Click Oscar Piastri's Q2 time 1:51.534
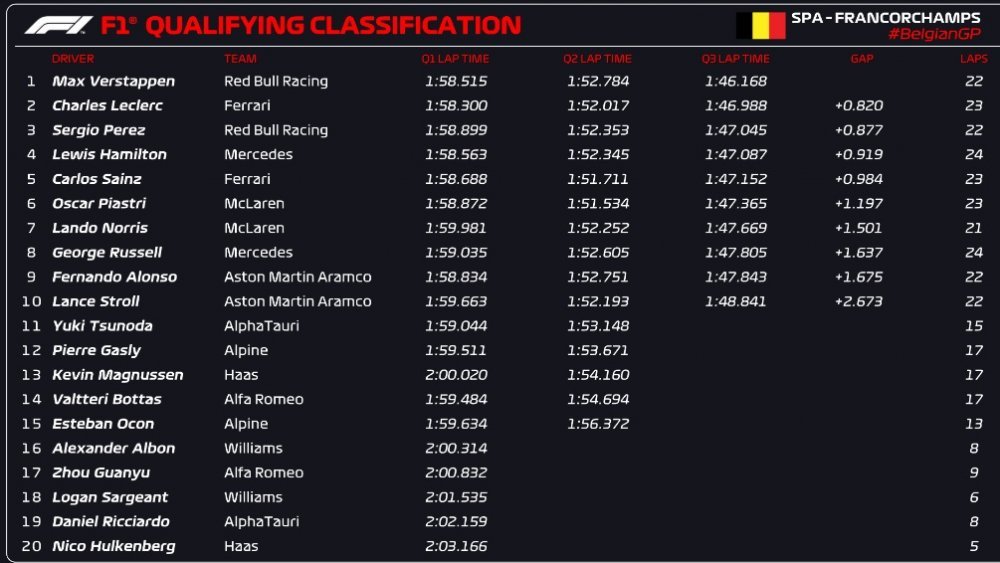Screen dimensions: 1000x563 coord(598,203)
